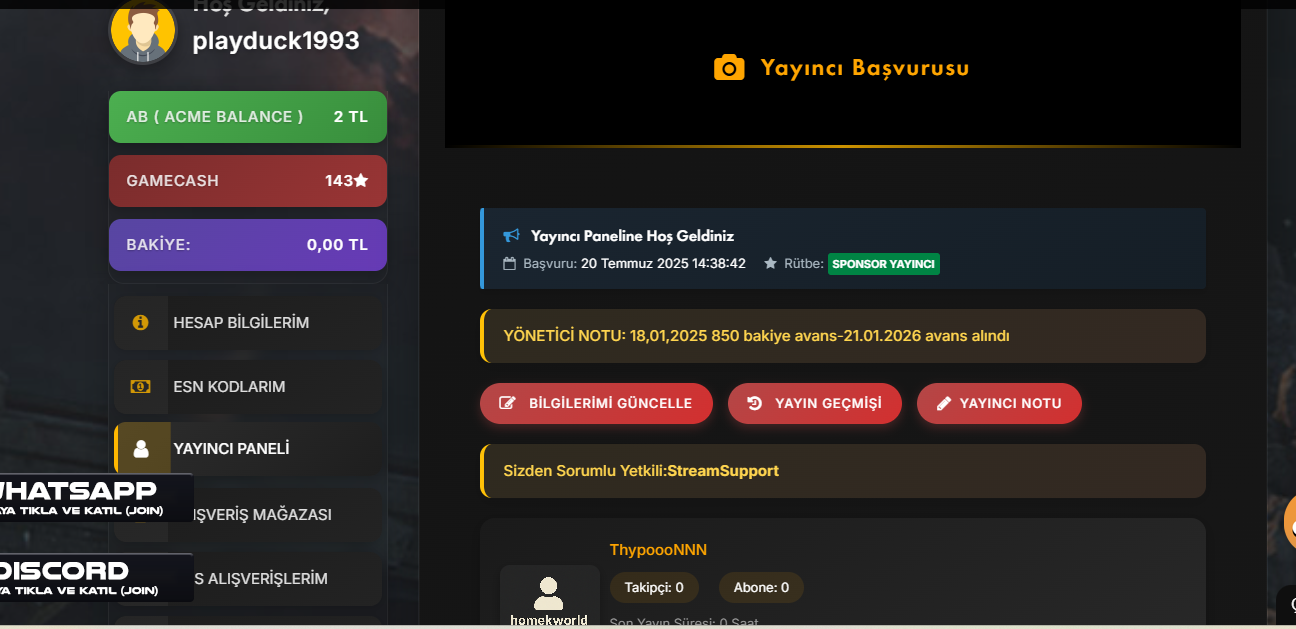Open the AB ( ACME BALANCE ) box
1296x629 pixels.
[x=248, y=117]
